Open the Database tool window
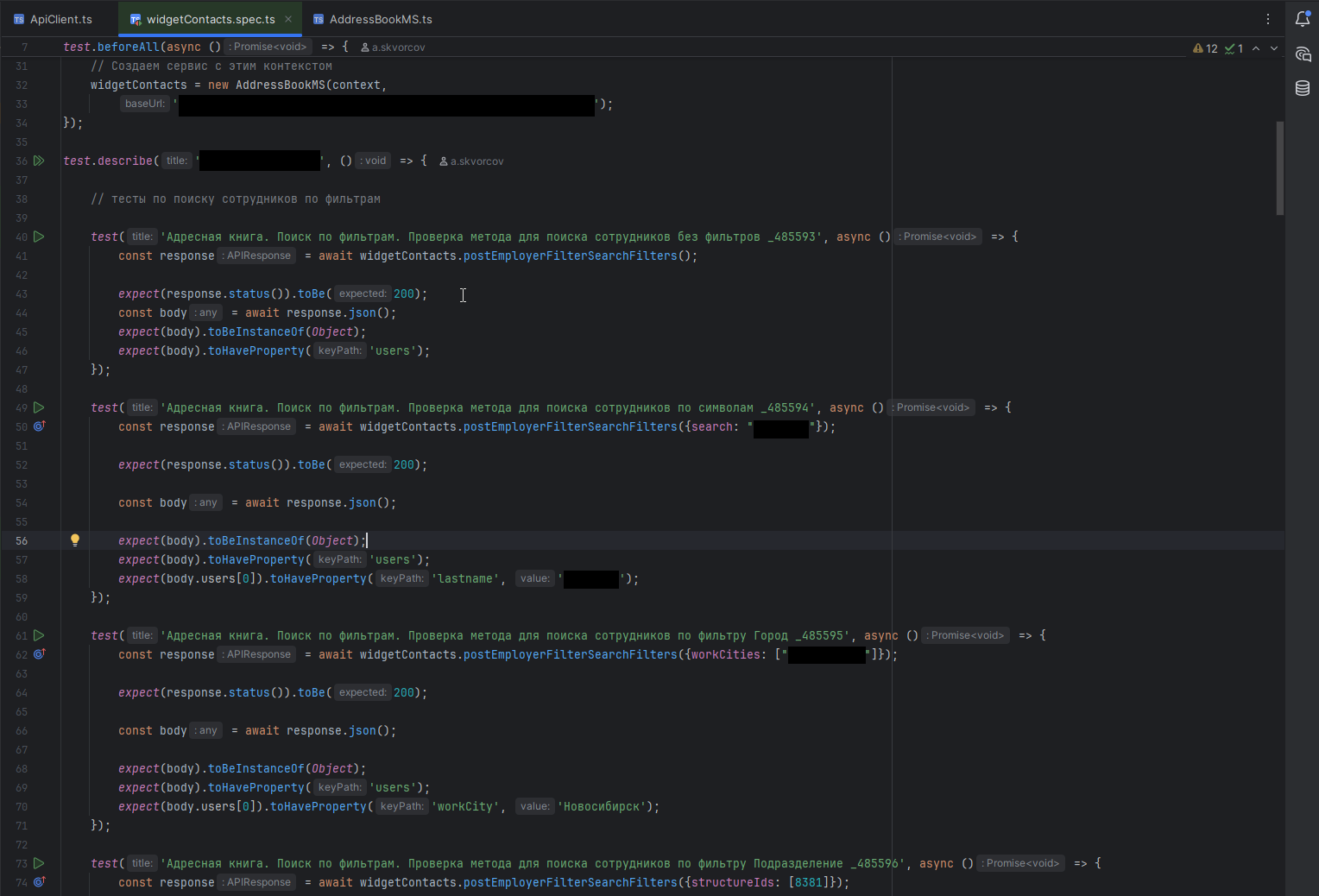 (1303, 88)
